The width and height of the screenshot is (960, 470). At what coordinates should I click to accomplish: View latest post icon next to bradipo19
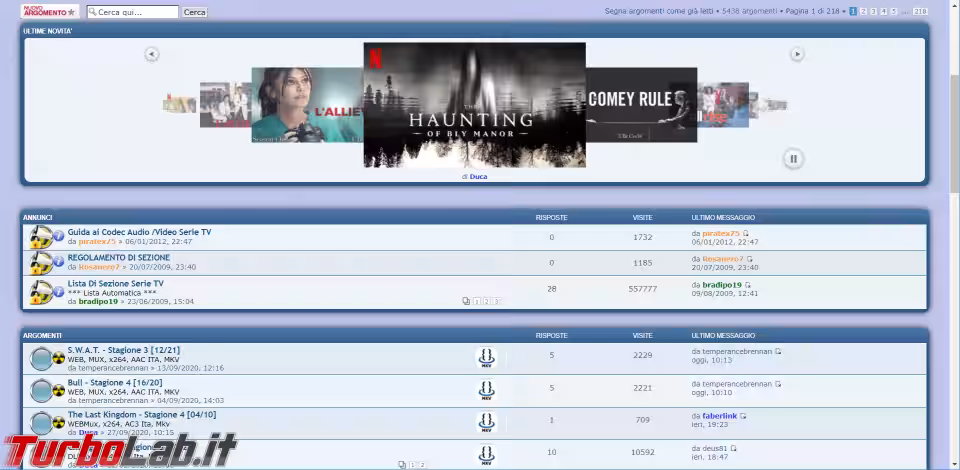pos(748,285)
